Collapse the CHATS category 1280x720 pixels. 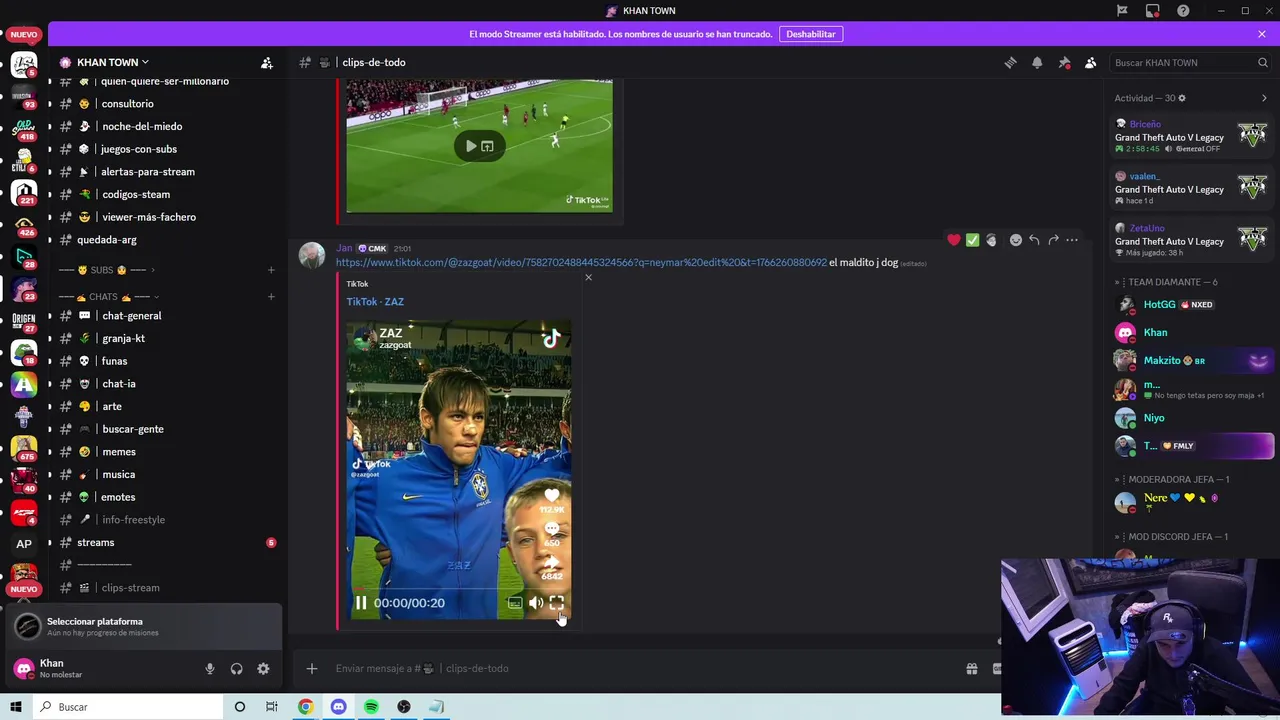(x=109, y=297)
